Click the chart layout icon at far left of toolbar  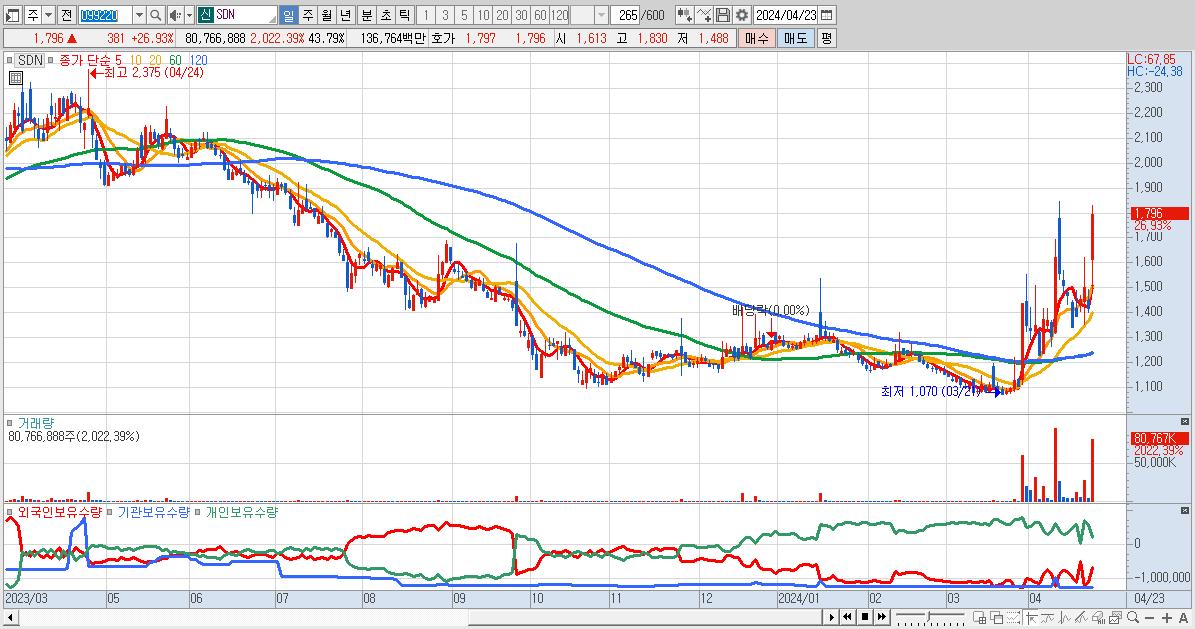(x=12, y=14)
